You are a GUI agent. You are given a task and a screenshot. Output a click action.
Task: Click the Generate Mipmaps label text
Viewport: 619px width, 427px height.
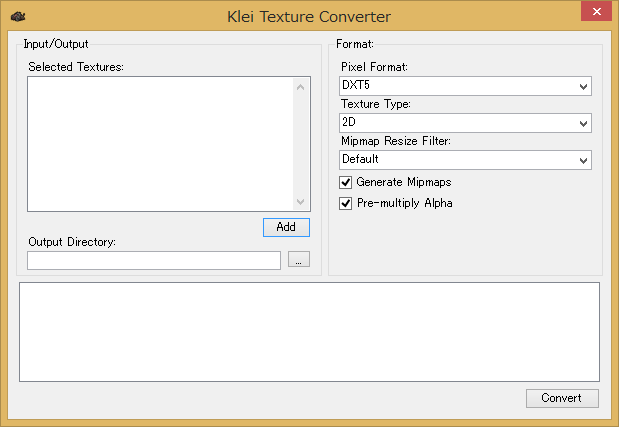403,182
